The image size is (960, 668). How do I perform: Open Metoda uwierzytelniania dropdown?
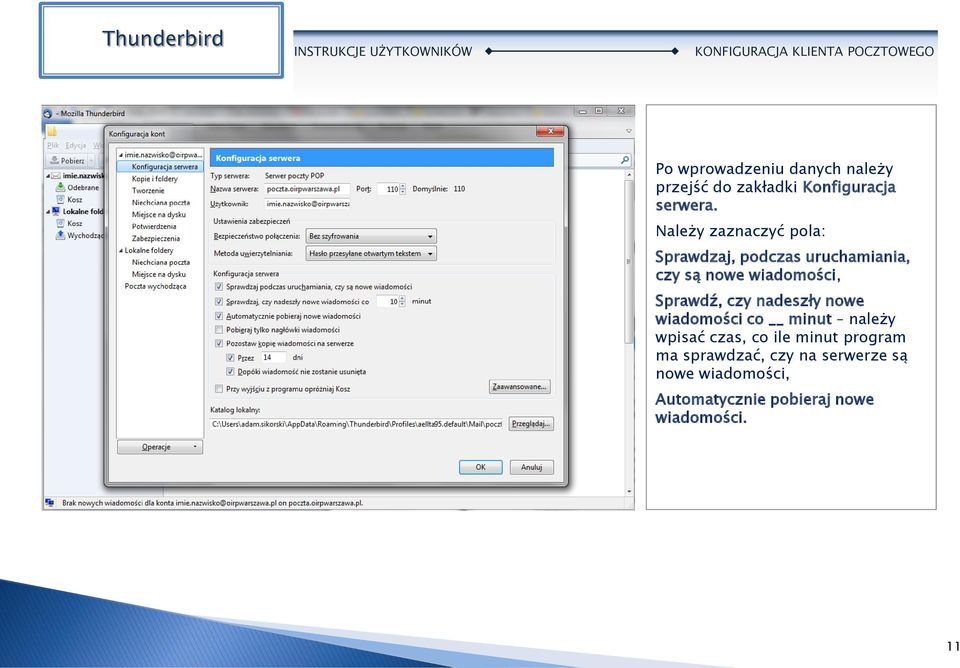pyautogui.click(x=371, y=253)
